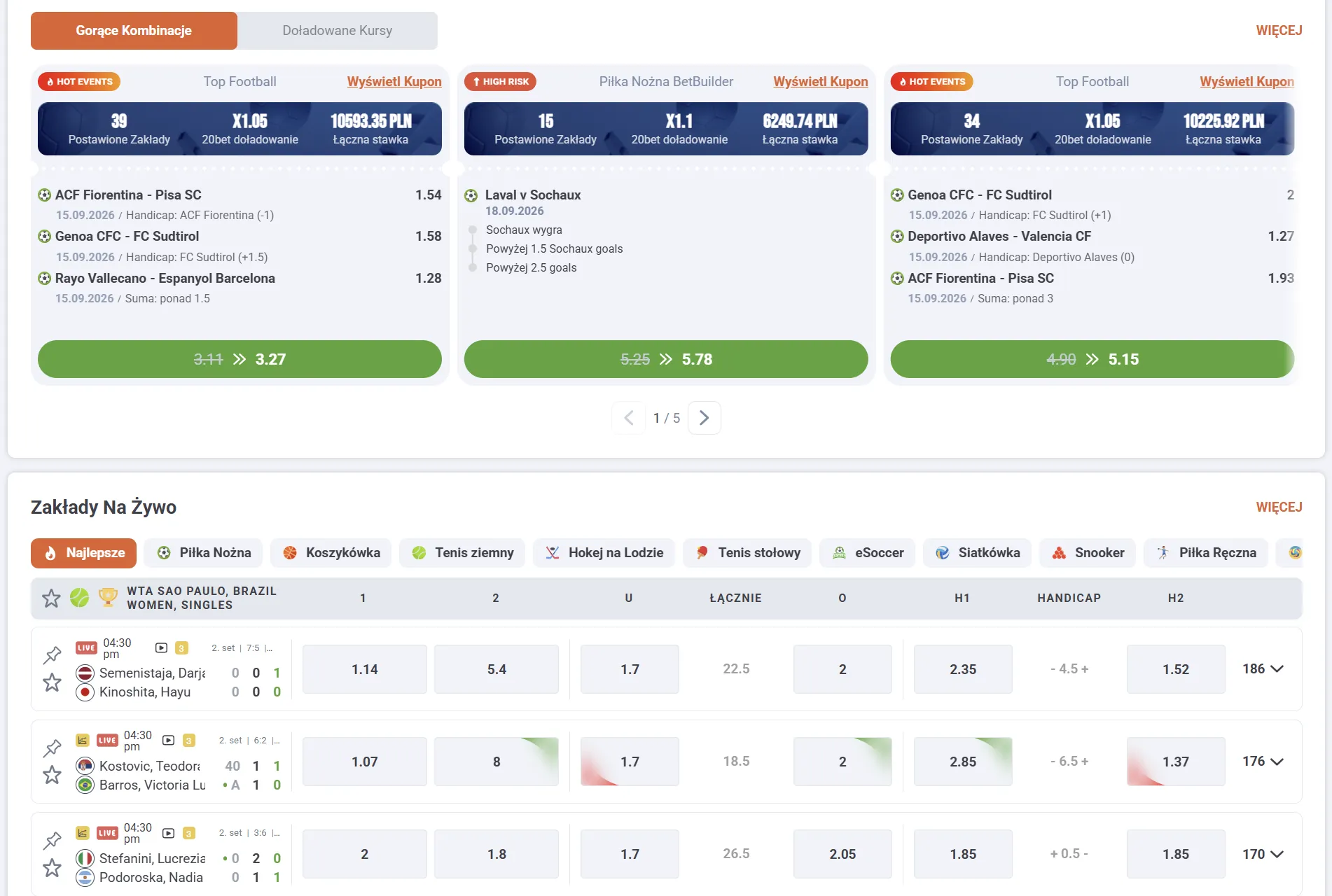The width and height of the screenshot is (1332, 896).
Task: Open statistics icon for Stefanini match
Action: coord(83,833)
